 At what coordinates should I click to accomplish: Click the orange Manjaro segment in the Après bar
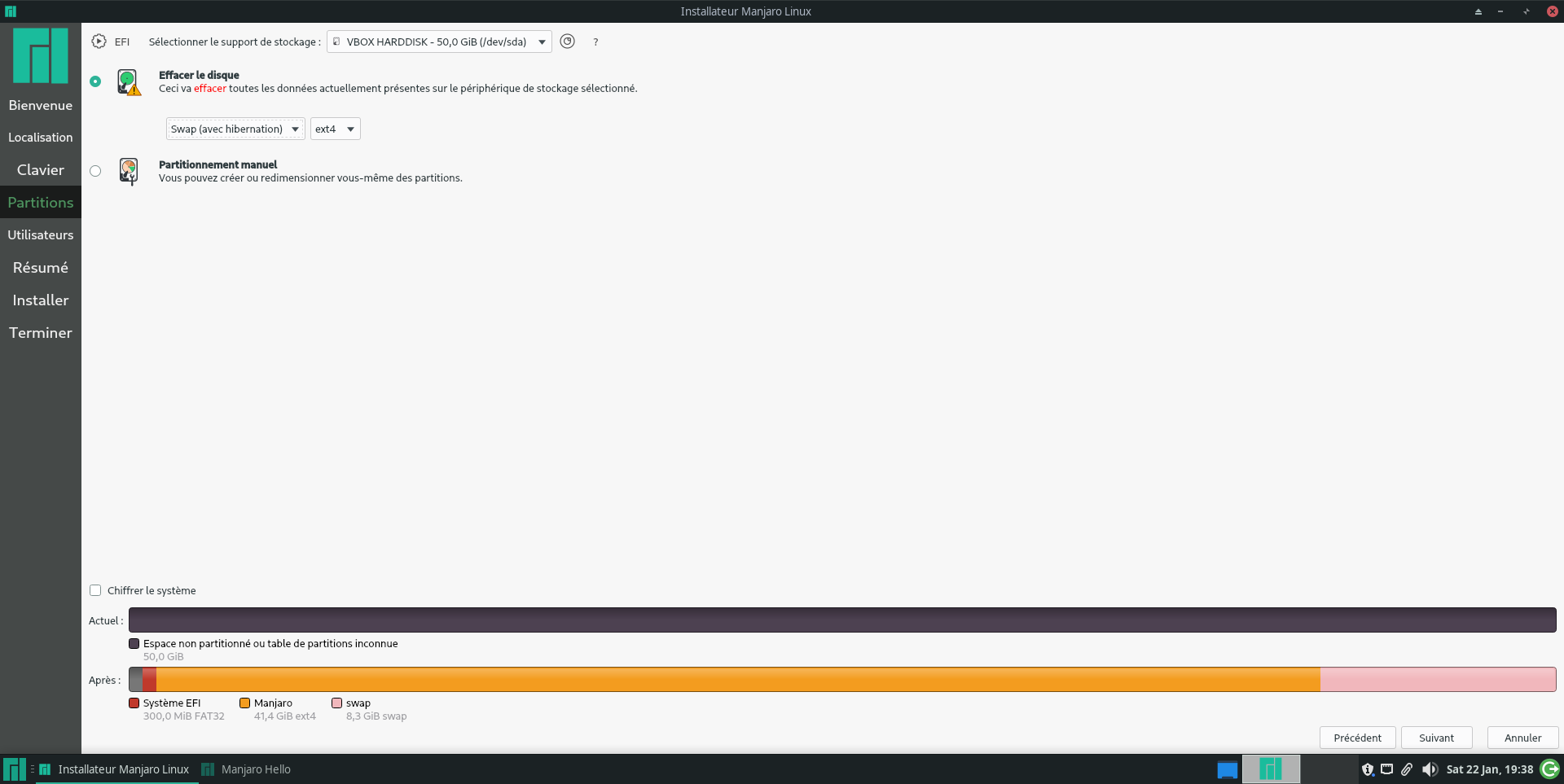[733, 679]
